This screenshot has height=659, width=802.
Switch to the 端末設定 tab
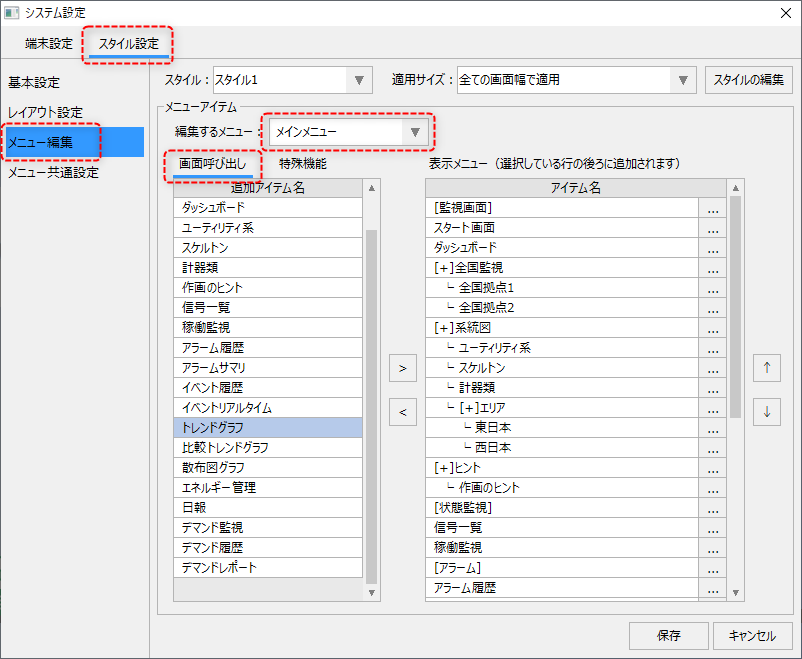[49, 44]
